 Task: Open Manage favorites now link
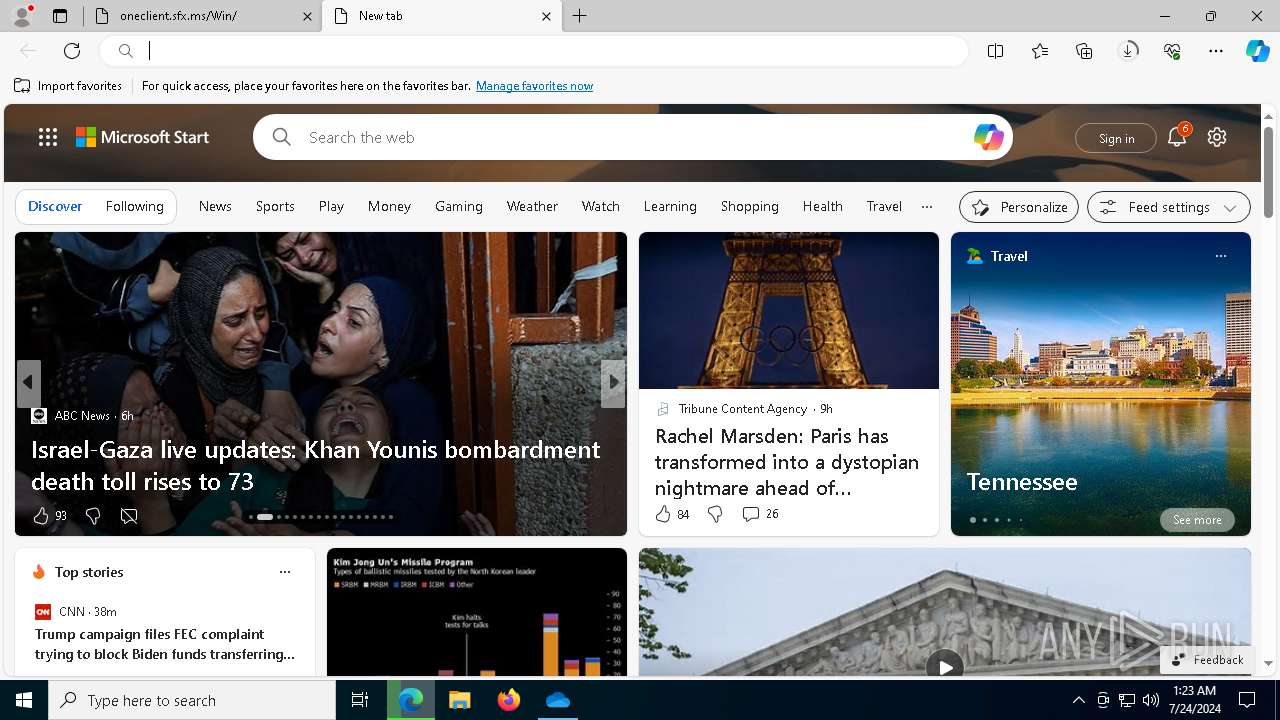[535, 86]
